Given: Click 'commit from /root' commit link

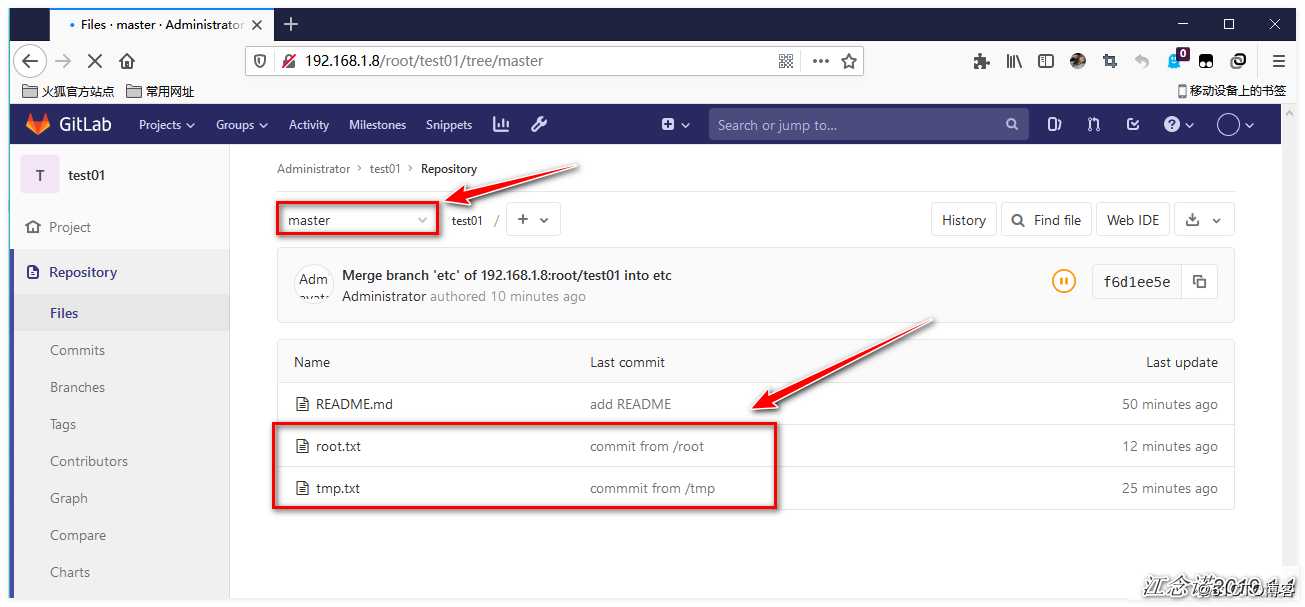Looking at the screenshot, I should (647, 446).
